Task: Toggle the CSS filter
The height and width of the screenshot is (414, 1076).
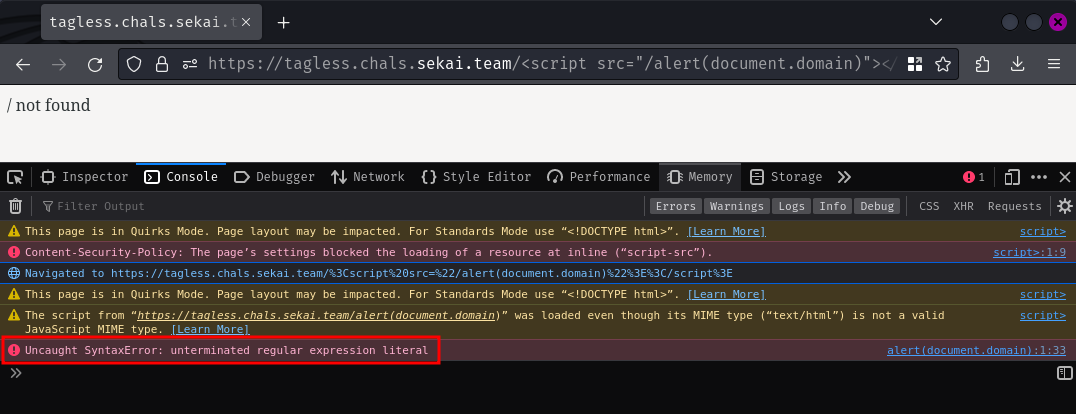Action: click(929, 206)
